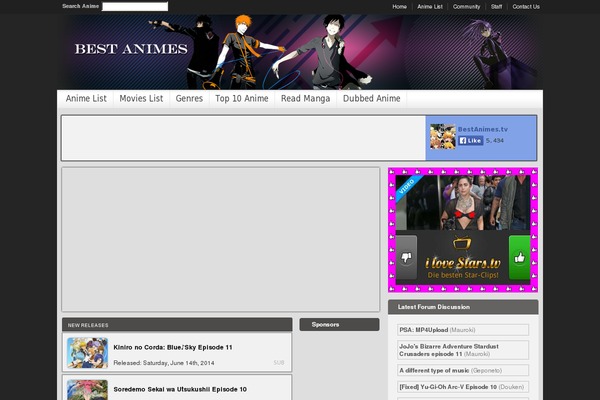Open BestAnimes.tv Facebook page link
600x400 pixels.
[x=483, y=129]
